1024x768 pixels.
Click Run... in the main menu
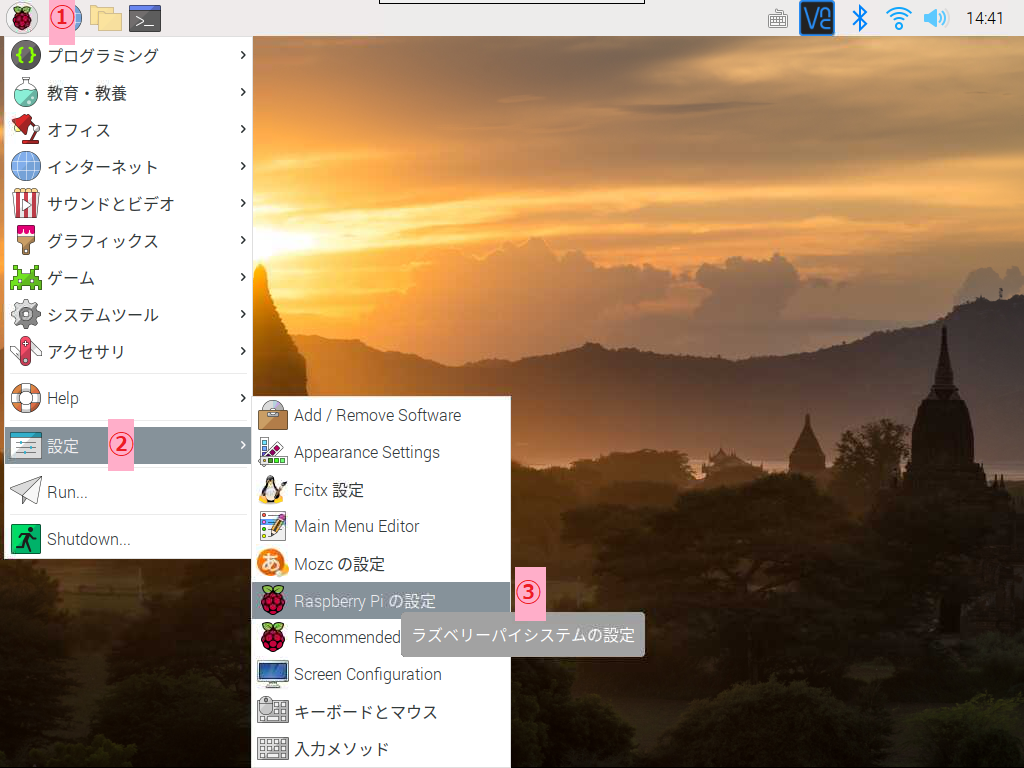click(67, 492)
